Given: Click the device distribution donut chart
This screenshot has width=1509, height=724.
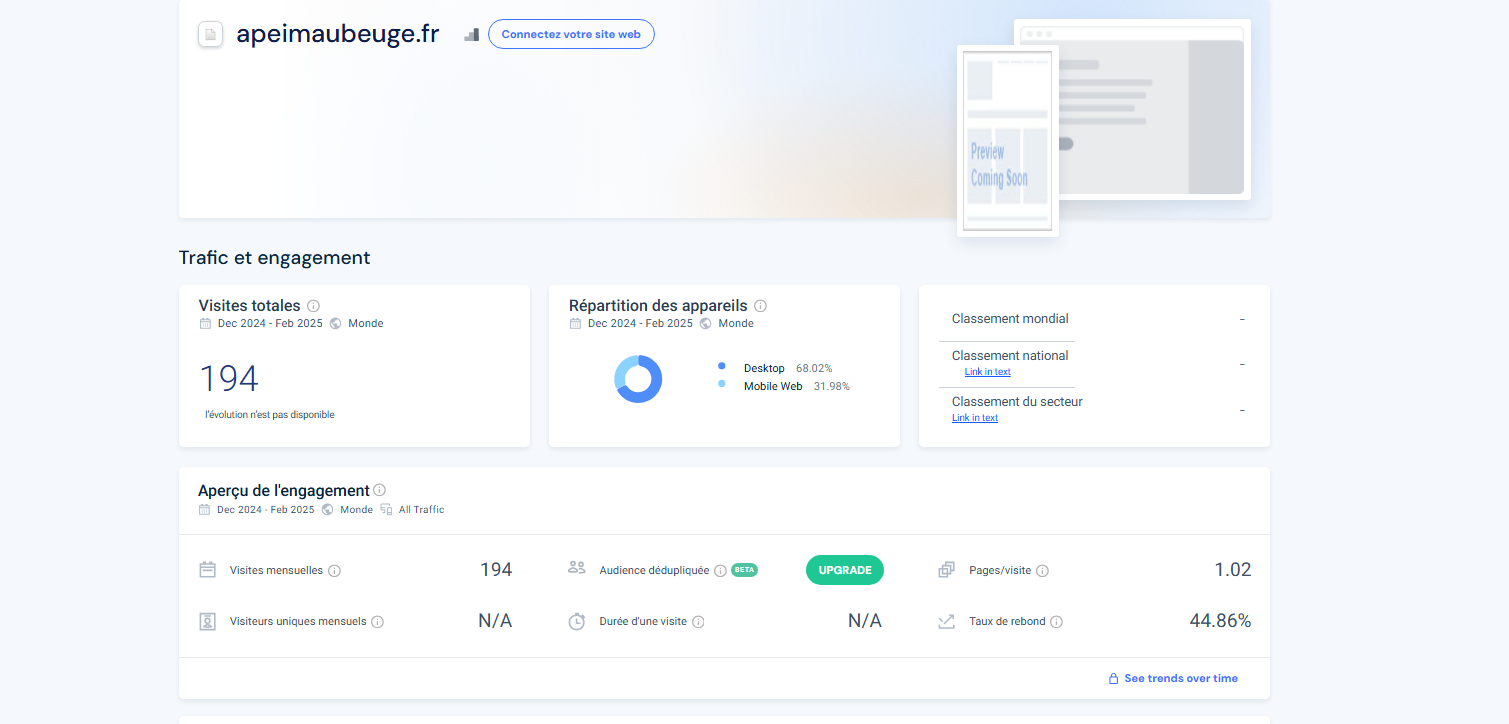Looking at the screenshot, I should [x=638, y=379].
